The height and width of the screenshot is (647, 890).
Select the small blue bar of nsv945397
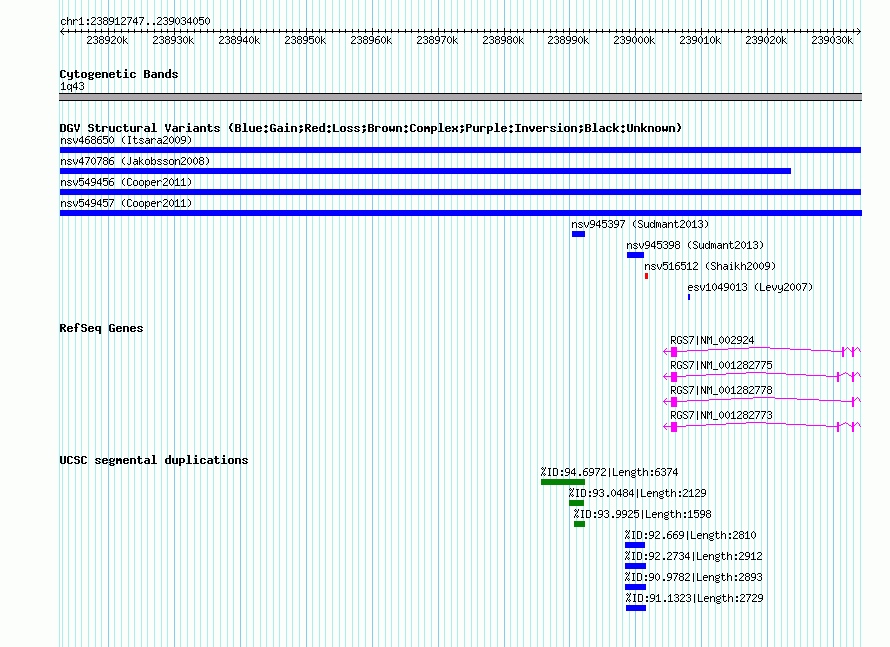click(578, 234)
